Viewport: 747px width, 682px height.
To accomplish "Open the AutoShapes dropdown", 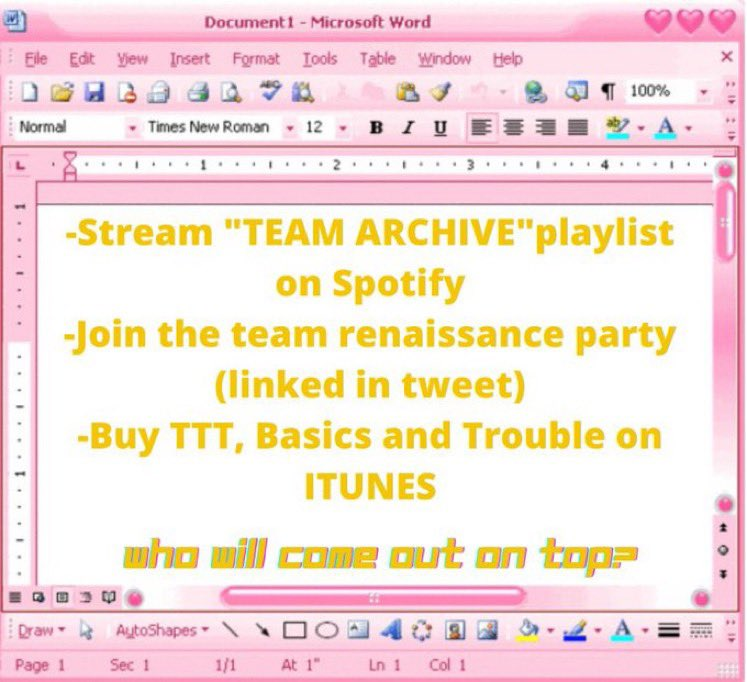I will [x=162, y=631].
